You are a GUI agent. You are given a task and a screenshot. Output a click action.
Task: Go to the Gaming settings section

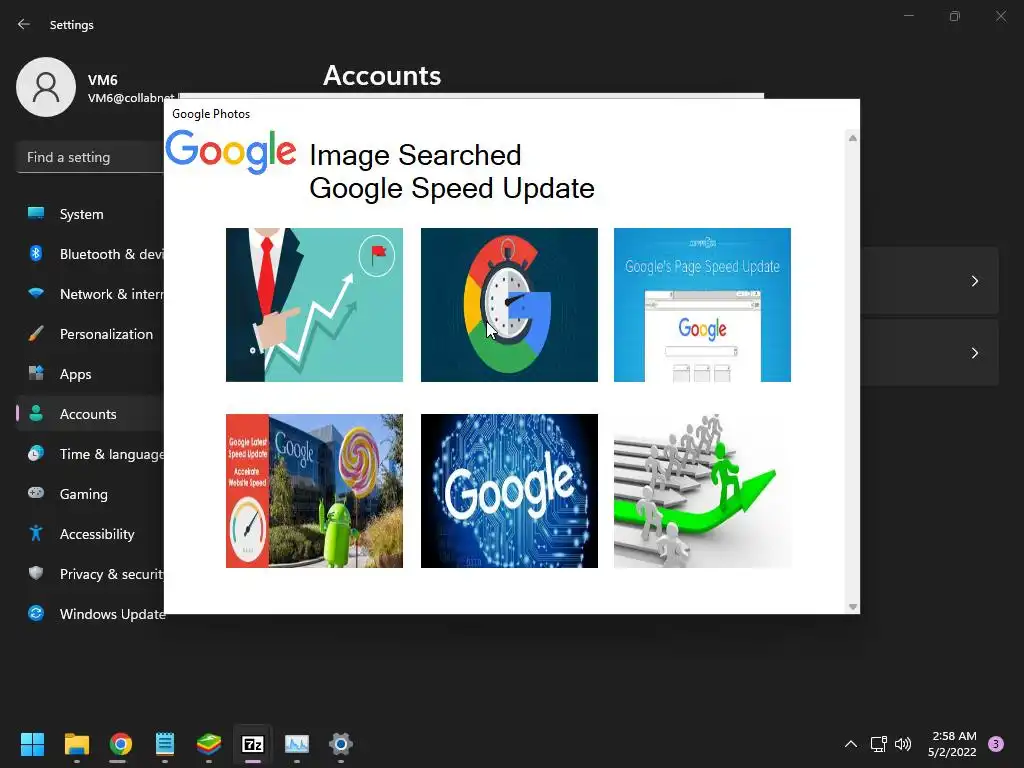click(x=90, y=494)
